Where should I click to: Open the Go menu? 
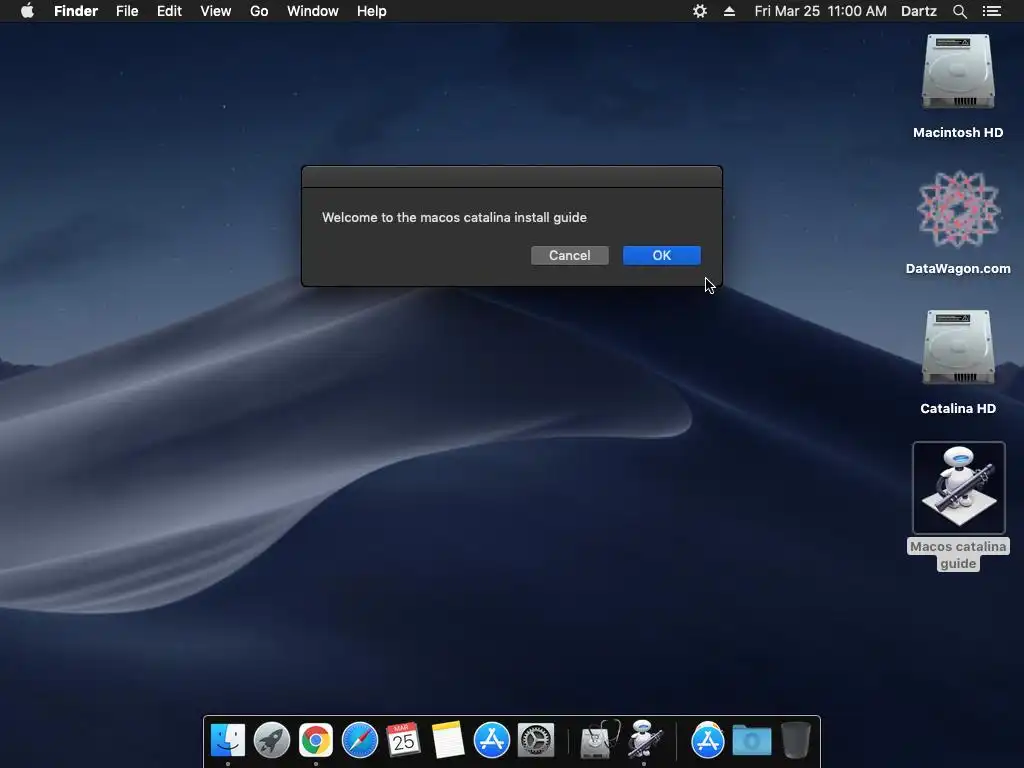(x=259, y=11)
